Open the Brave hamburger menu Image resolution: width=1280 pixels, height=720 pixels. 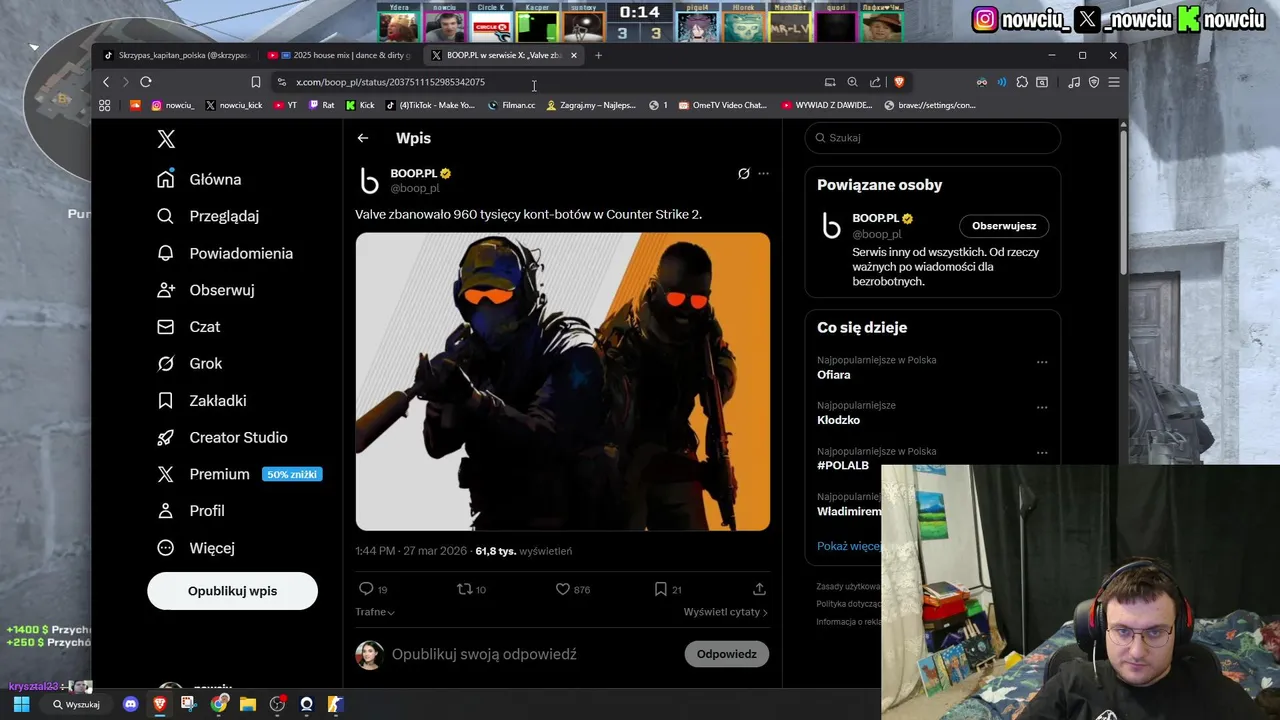(x=1114, y=82)
